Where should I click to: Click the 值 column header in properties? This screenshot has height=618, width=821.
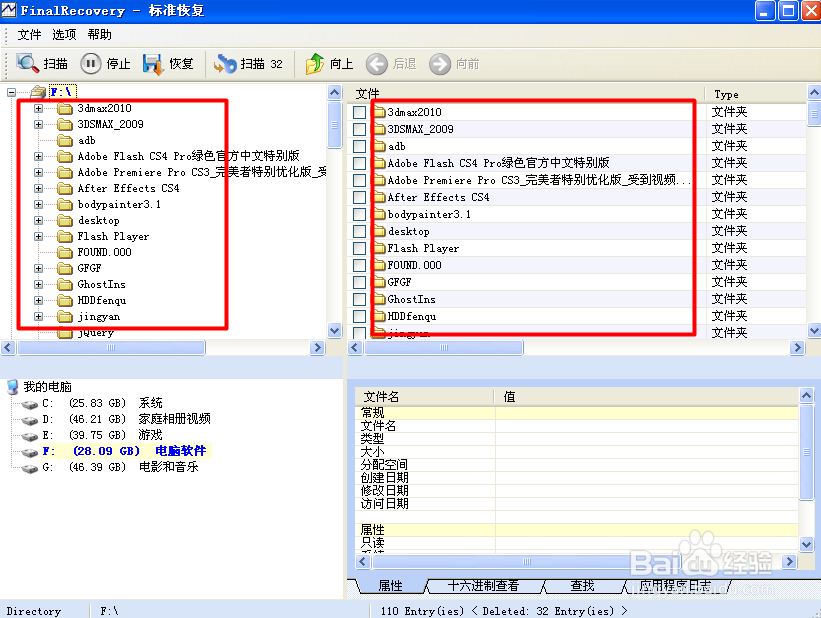647,396
